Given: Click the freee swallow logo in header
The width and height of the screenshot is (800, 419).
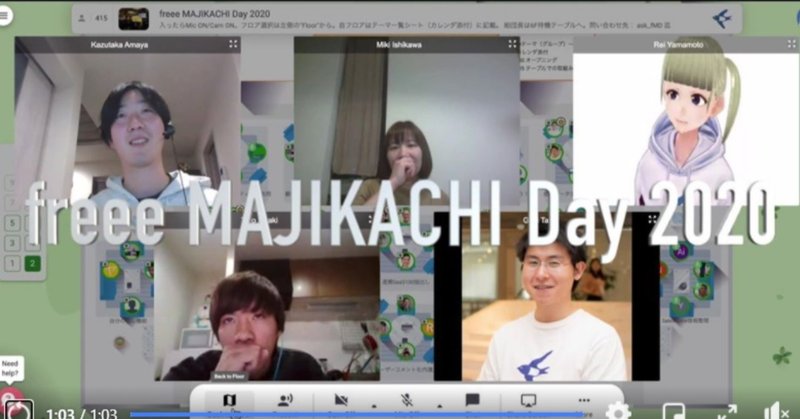Looking at the screenshot, I should tap(721, 19).
